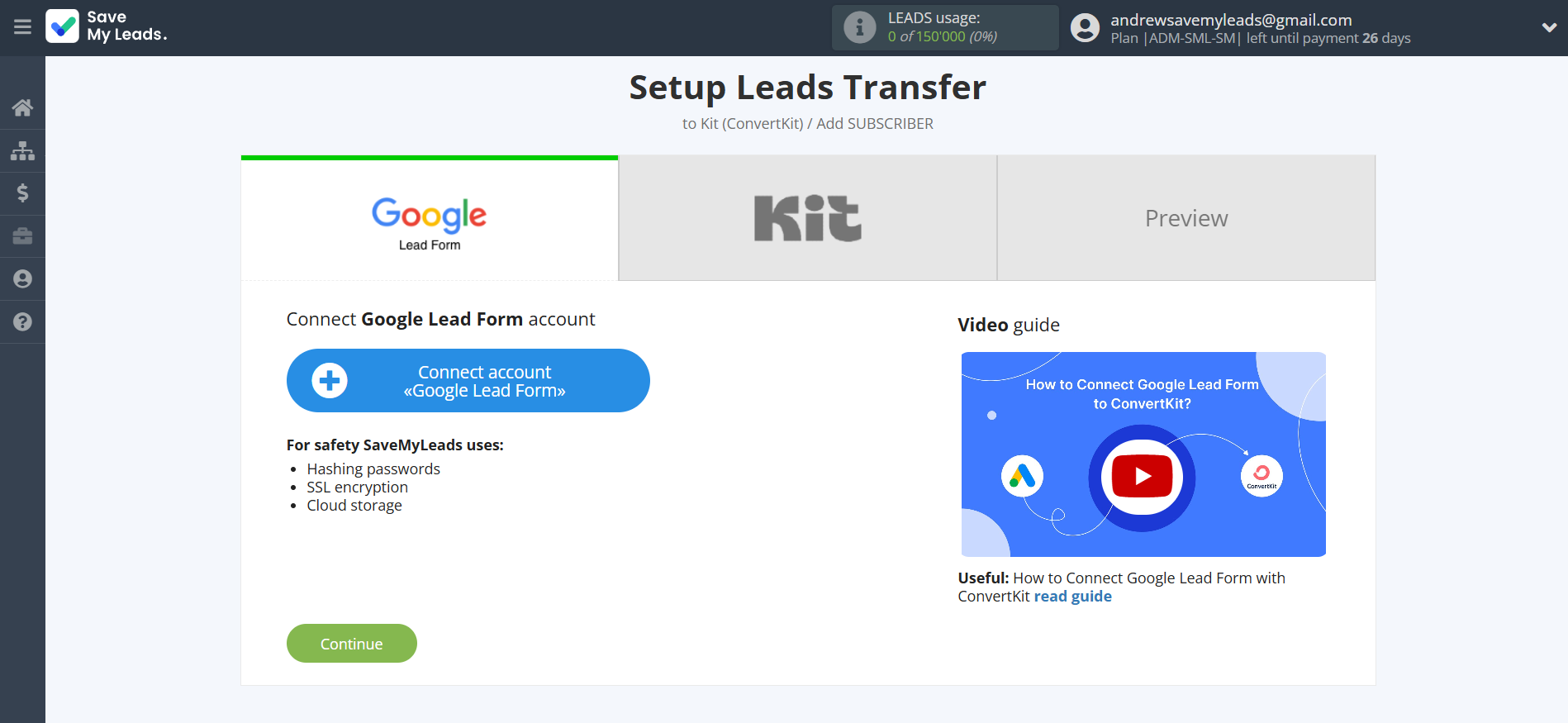Viewport: 1568px width, 723px height.
Task: Expand the account dropdown chevron
Action: pyautogui.click(x=1549, y=27)
